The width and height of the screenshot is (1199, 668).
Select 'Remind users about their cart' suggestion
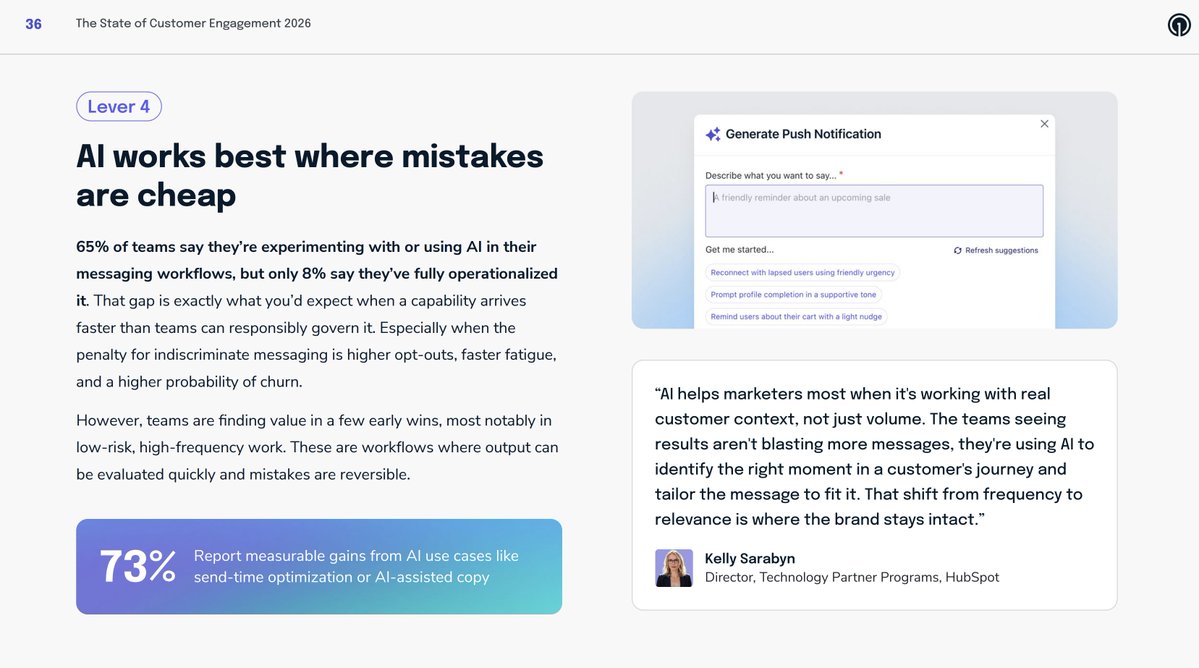click(x=796, y=317)
